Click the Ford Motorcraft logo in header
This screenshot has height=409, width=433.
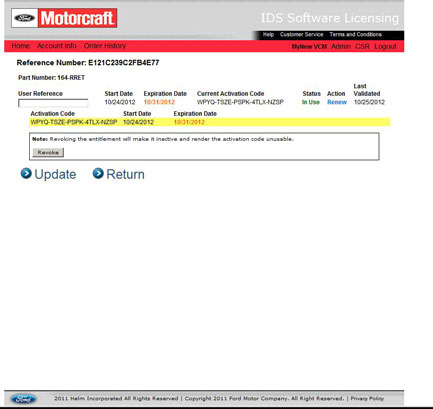(x=64, y=18)
